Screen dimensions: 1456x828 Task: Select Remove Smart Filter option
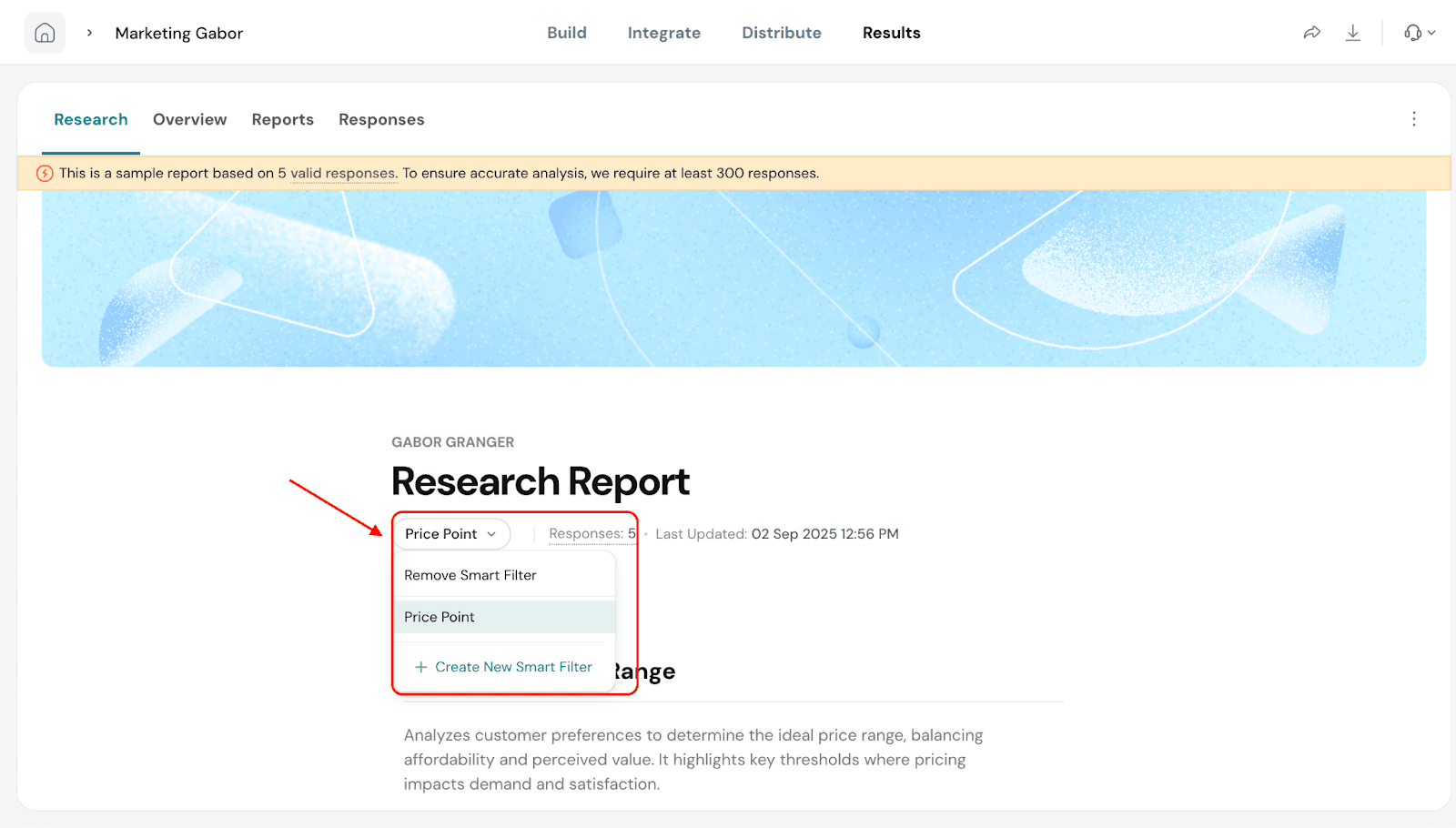pos(470,575)
